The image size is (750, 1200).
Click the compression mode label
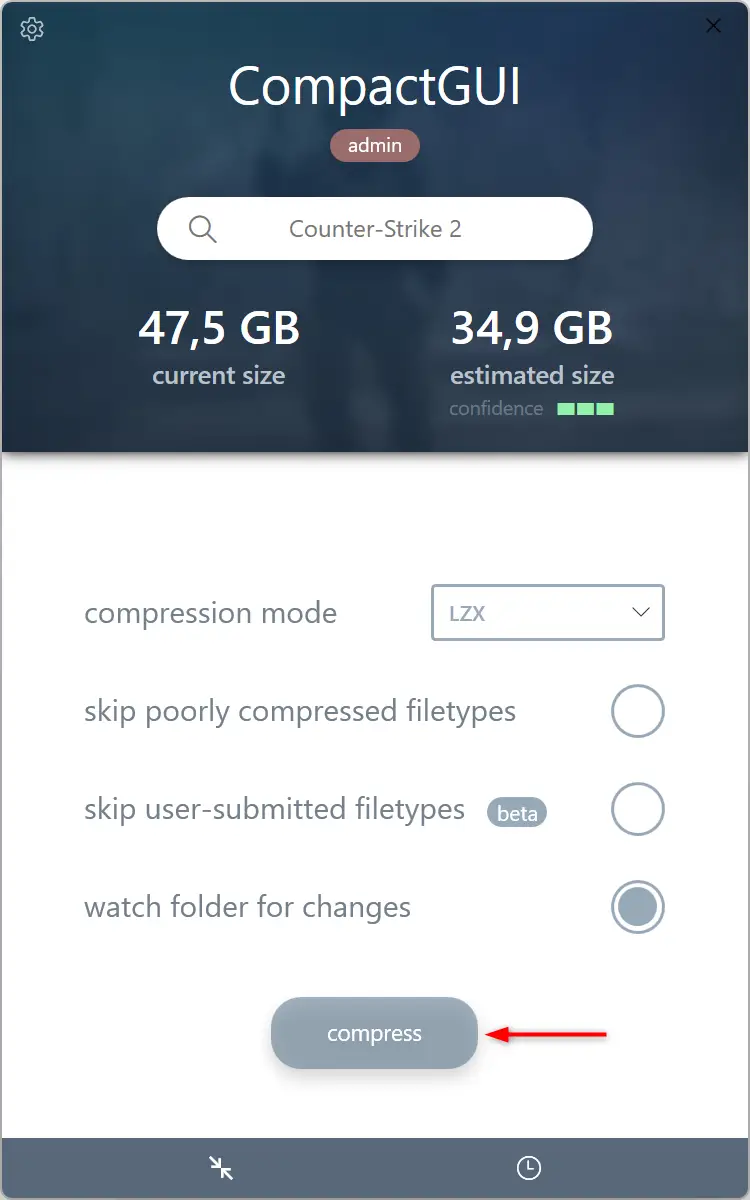click(210, 613)
